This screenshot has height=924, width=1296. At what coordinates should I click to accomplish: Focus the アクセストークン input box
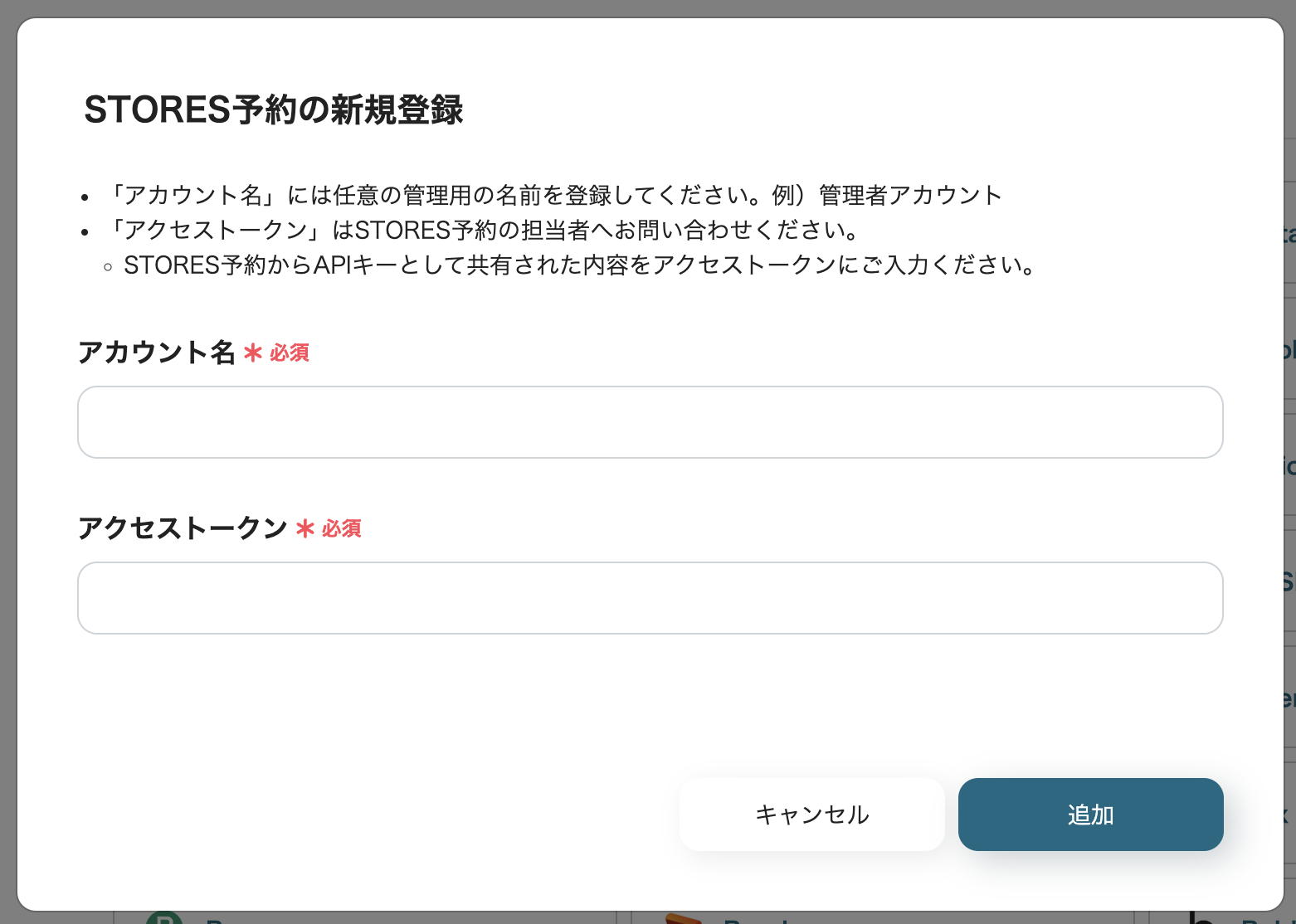(650, 598)
